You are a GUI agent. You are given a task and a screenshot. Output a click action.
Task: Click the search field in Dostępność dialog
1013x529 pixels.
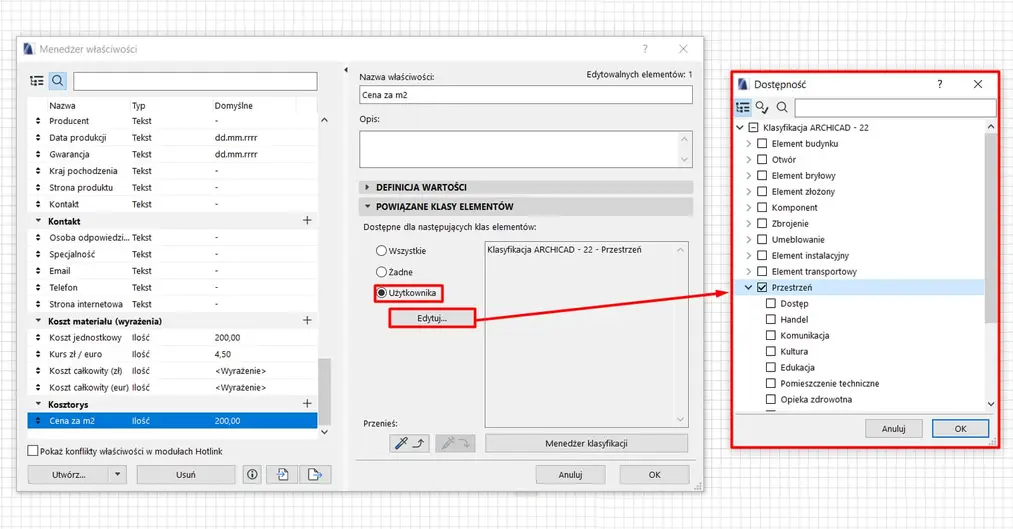tap(895, 107)
